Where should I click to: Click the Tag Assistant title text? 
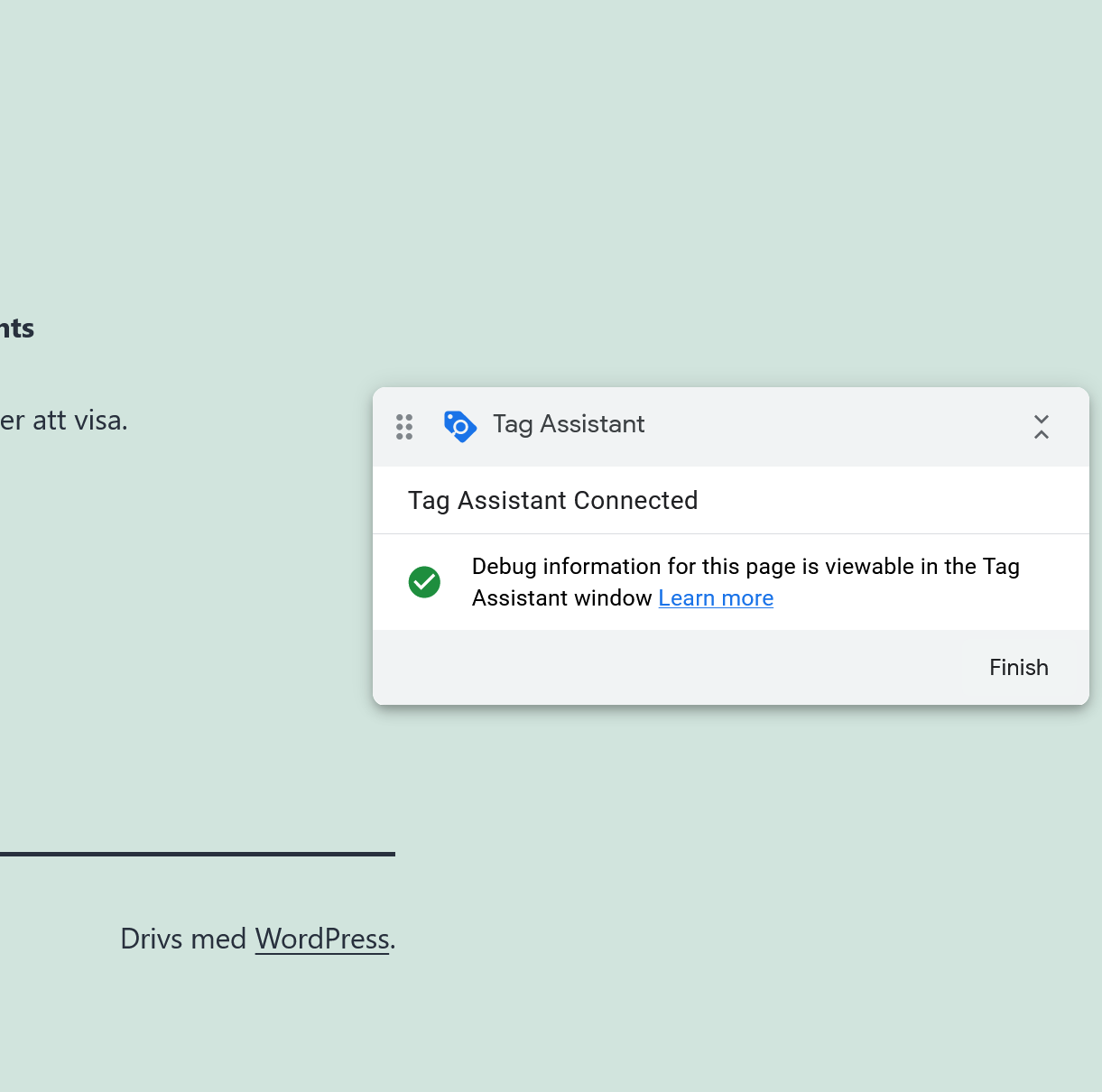point(569,424)
